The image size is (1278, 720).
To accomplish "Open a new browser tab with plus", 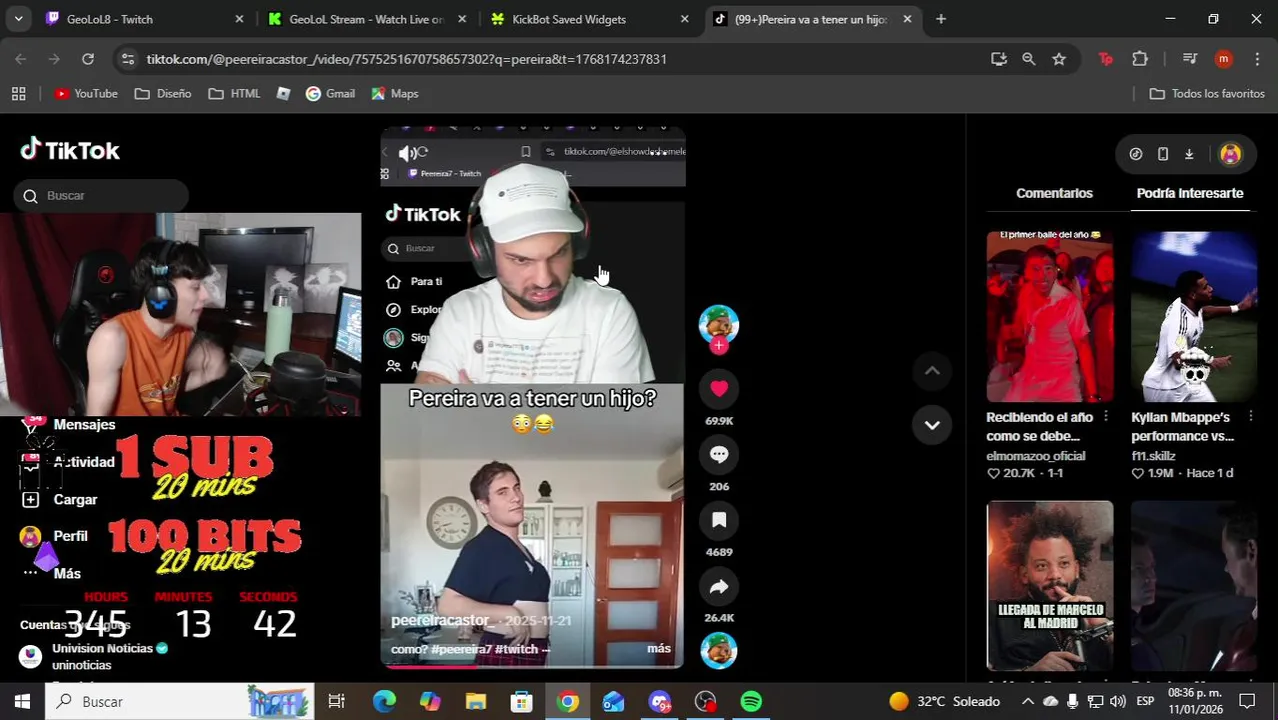I will pyautogui.click(x=941, y=19).
